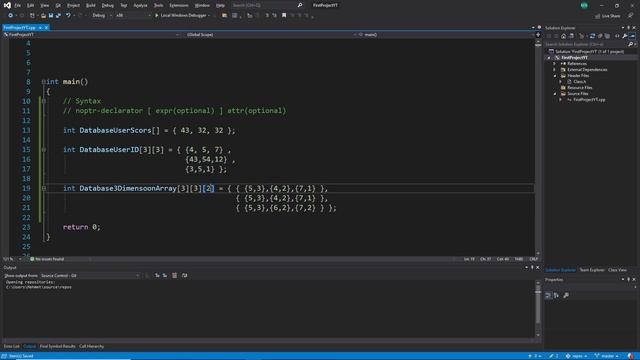This screenshot has height=360, width=640.
Task: Select the FirstProjectYT.cpp editor tab
Action: (20, 28)
